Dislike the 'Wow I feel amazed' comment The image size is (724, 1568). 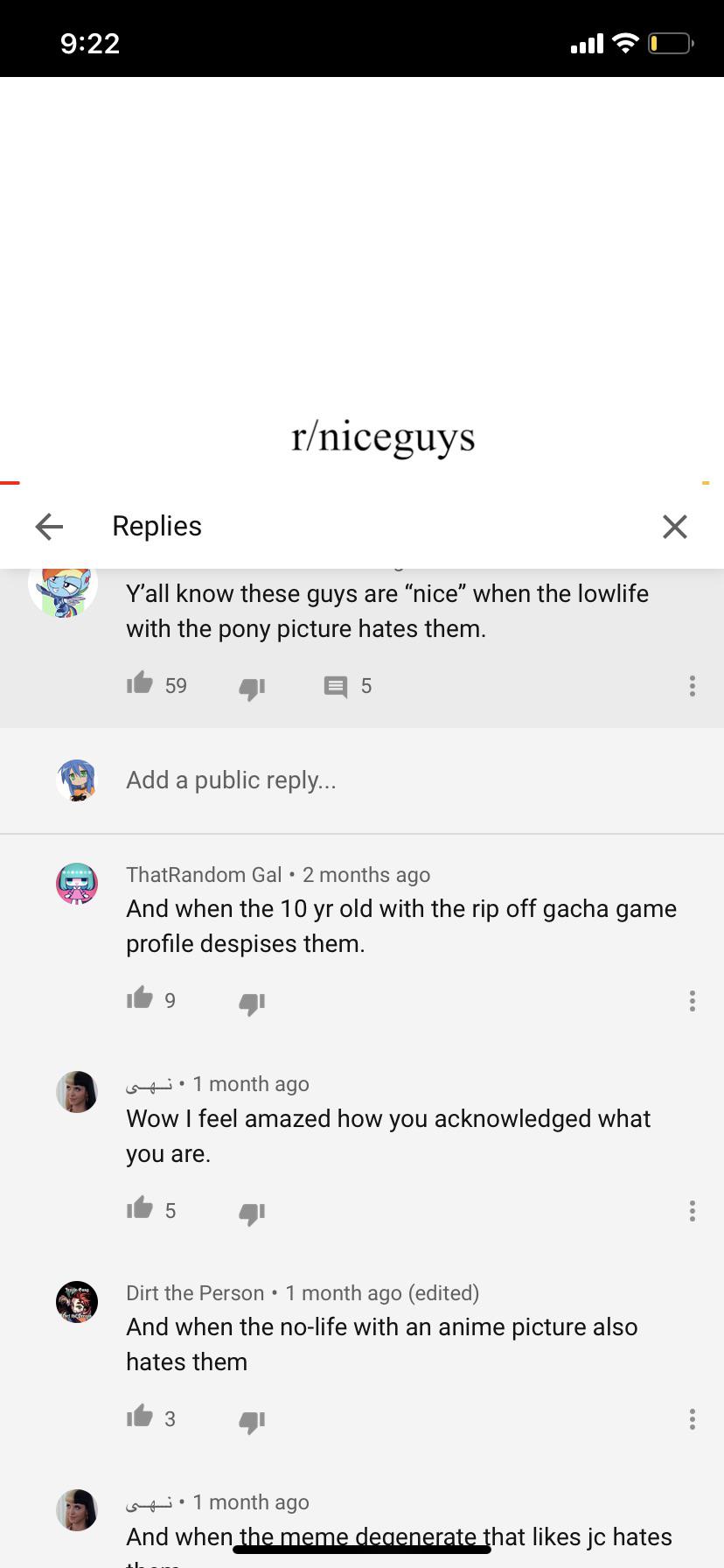click(252, 1213)
